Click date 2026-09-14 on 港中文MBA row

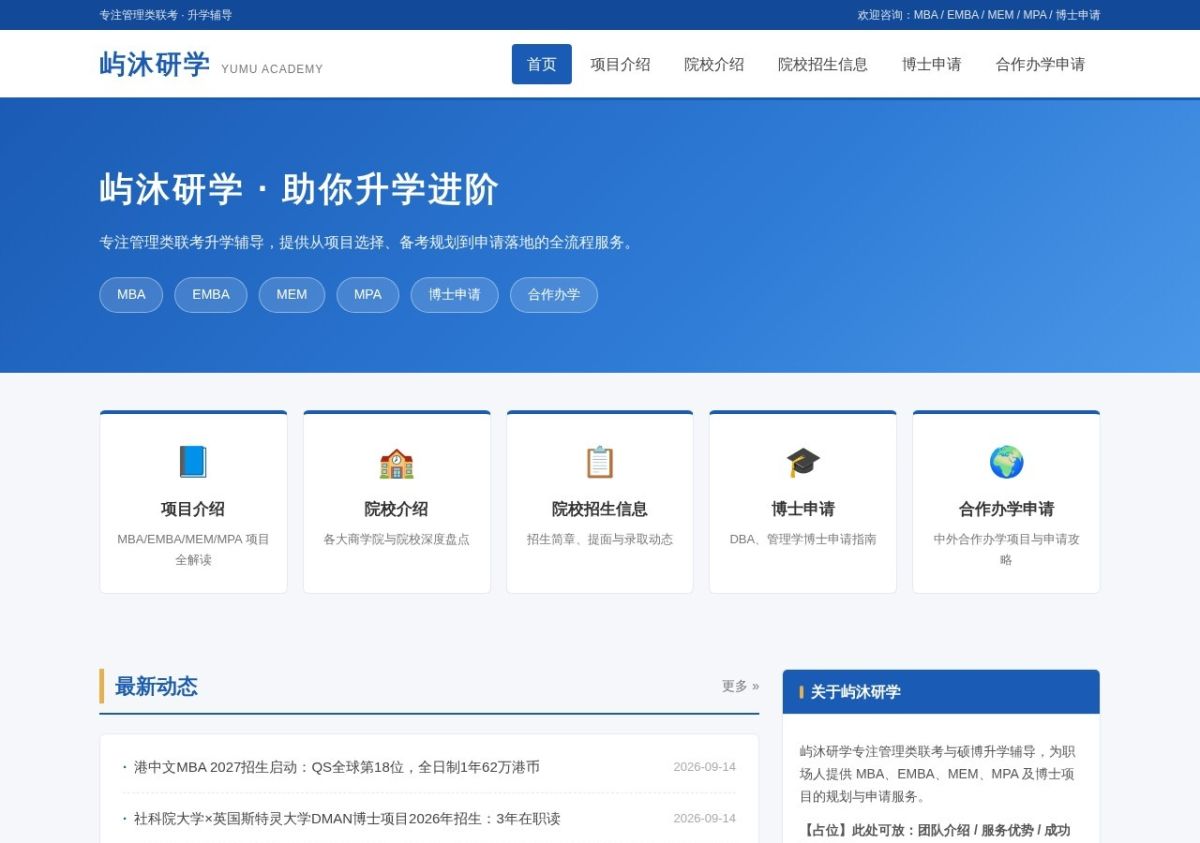pyautogui.click(x=704, y=767)
